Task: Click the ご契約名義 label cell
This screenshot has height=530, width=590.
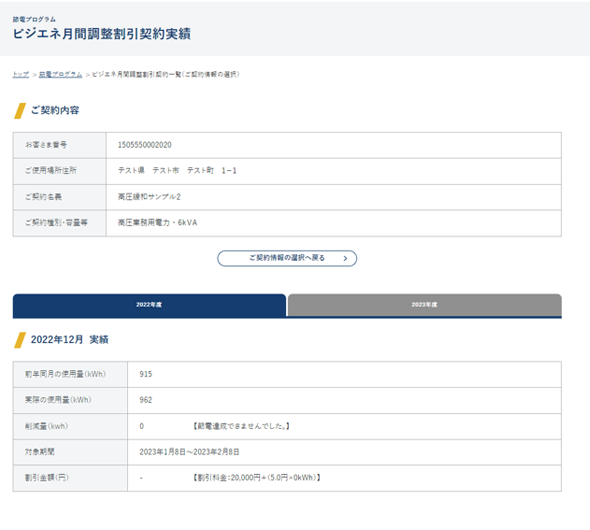Action: (59, 197)
